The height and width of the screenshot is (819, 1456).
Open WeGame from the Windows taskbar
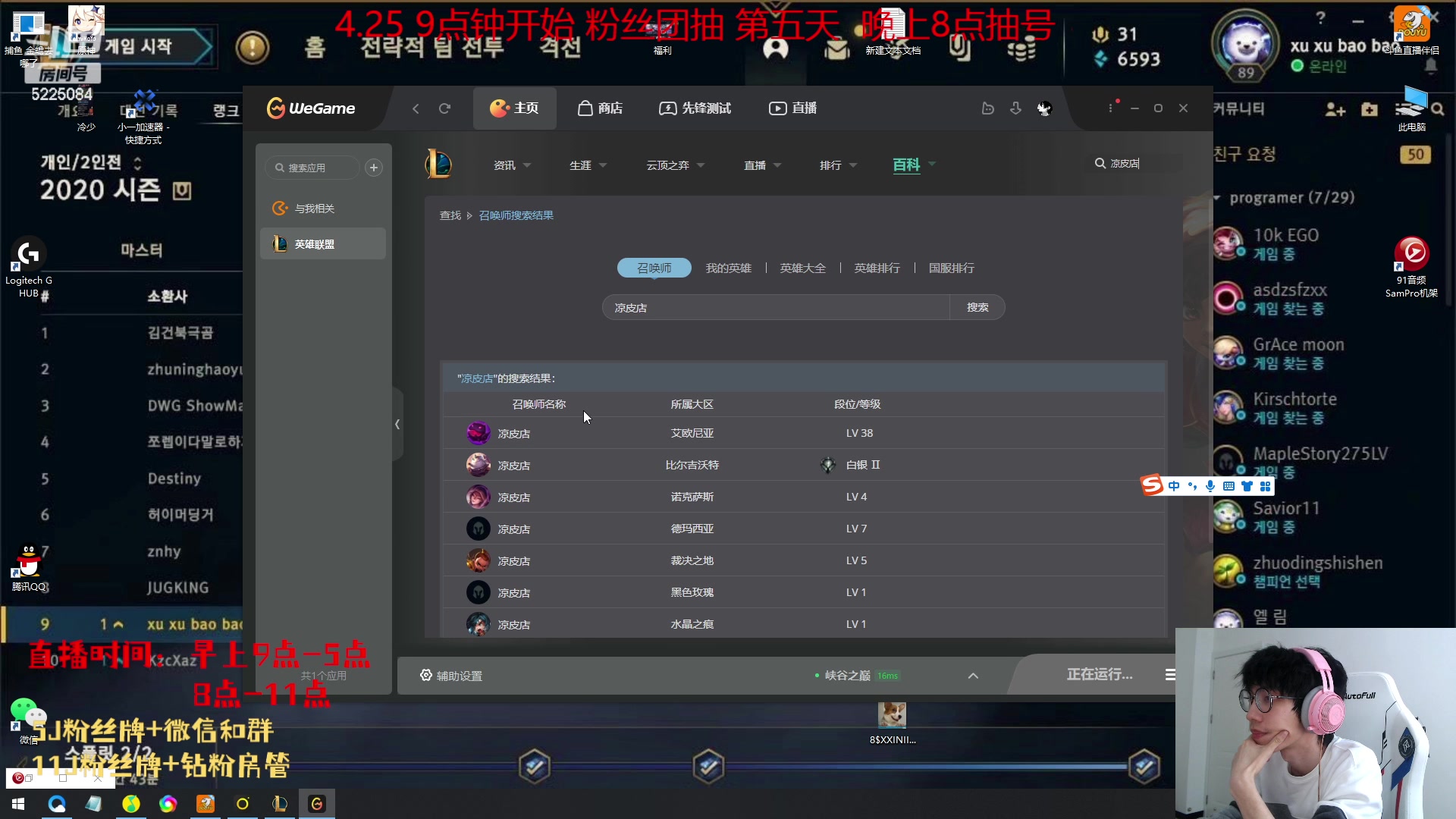tap(317, 803)
